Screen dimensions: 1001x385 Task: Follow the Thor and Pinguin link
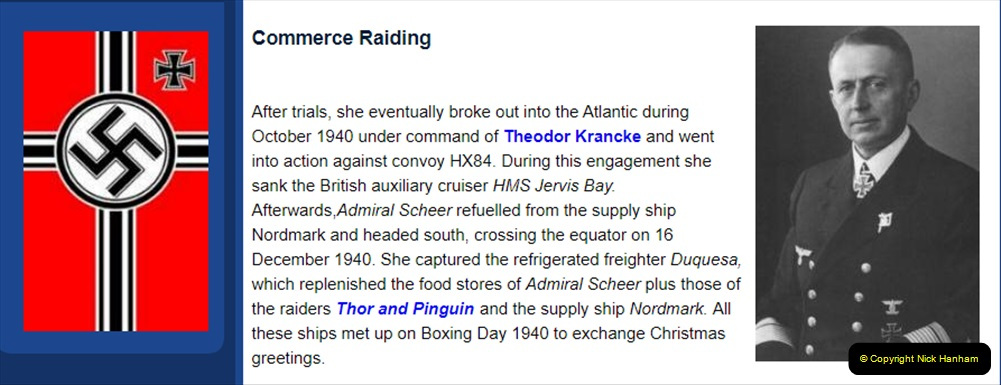point(405,310)
